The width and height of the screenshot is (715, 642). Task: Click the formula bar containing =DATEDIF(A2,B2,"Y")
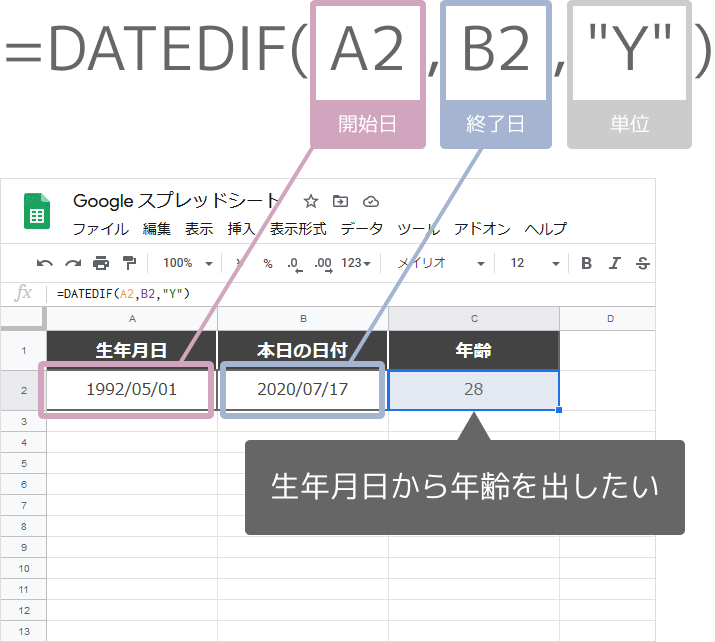tap(351, 294)
